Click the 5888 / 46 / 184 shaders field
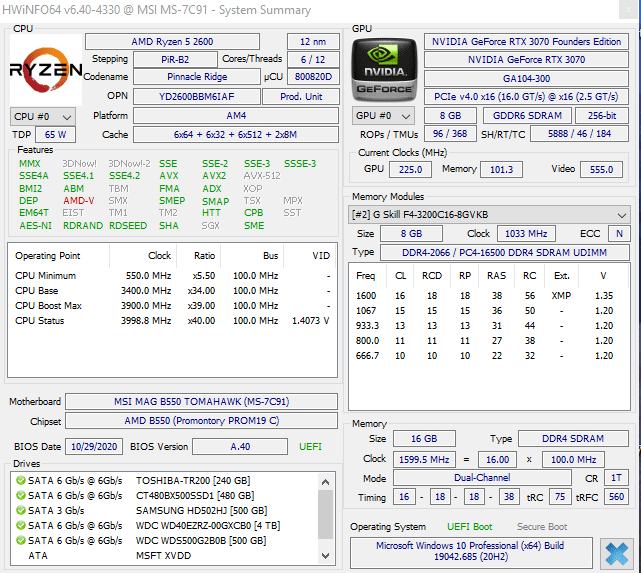 [x=579, y=134]
